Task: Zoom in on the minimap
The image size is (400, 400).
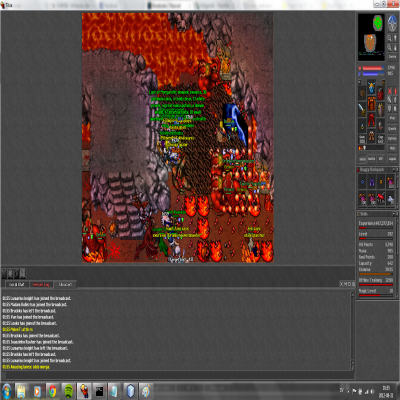Action: point(389,38)
